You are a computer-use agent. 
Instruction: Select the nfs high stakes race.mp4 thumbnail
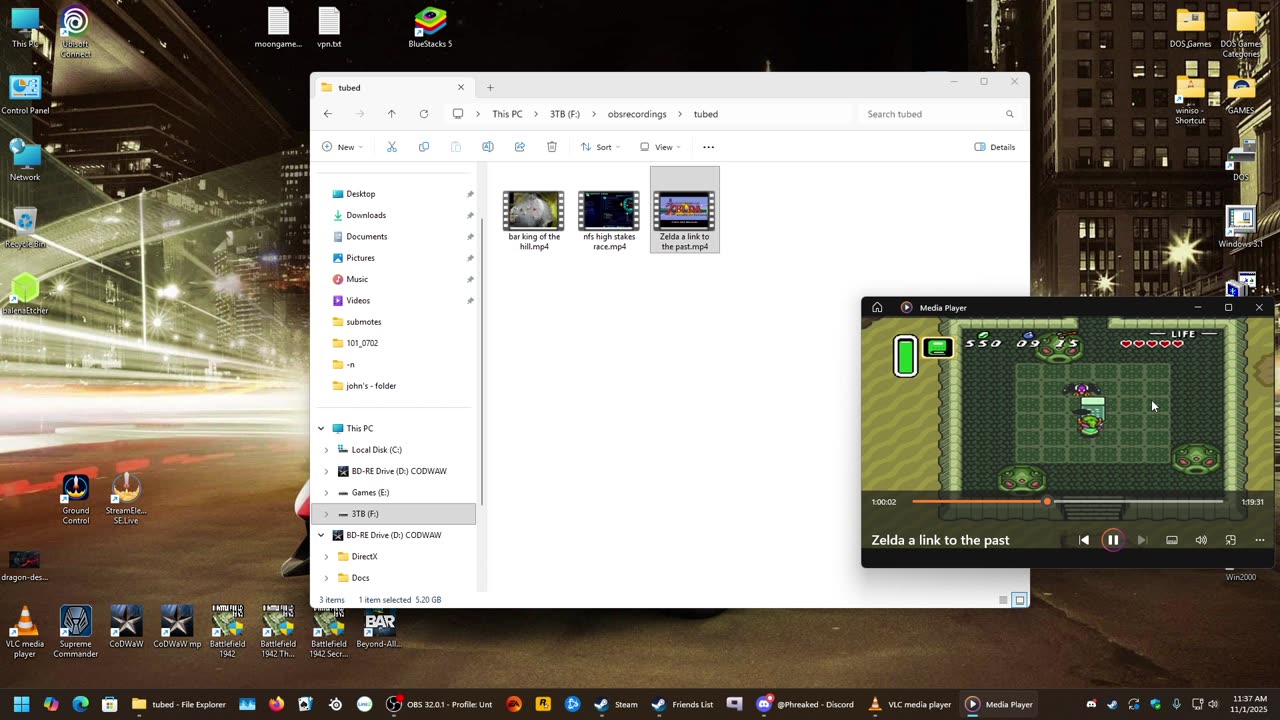click(609, 211)
